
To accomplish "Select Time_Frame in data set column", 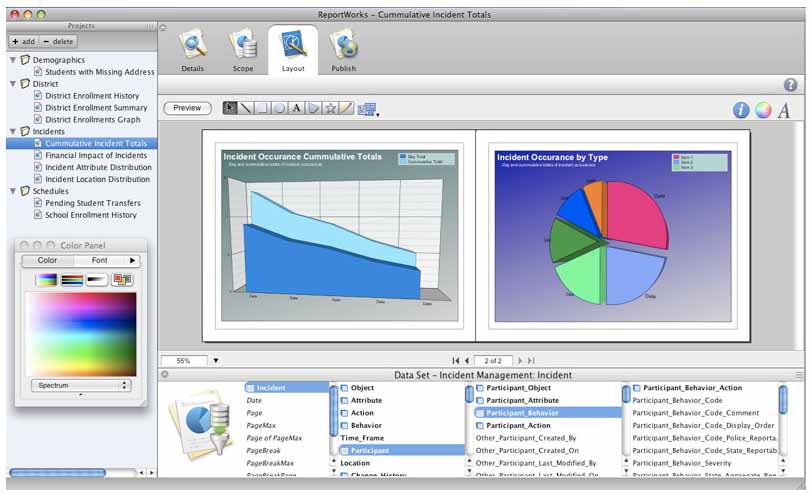I will pyautogui.click(x=362, y=438).
